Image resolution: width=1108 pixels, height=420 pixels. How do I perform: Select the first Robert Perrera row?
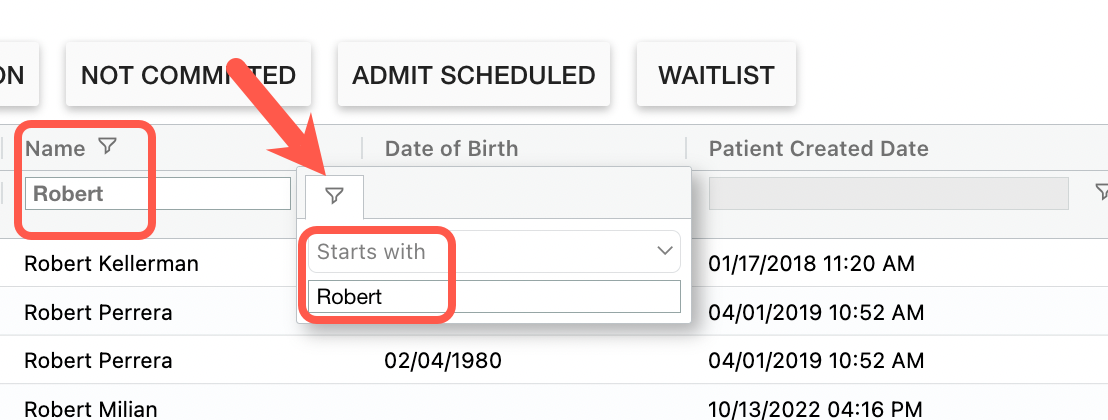pyautogui.click(x=98, y=312)
